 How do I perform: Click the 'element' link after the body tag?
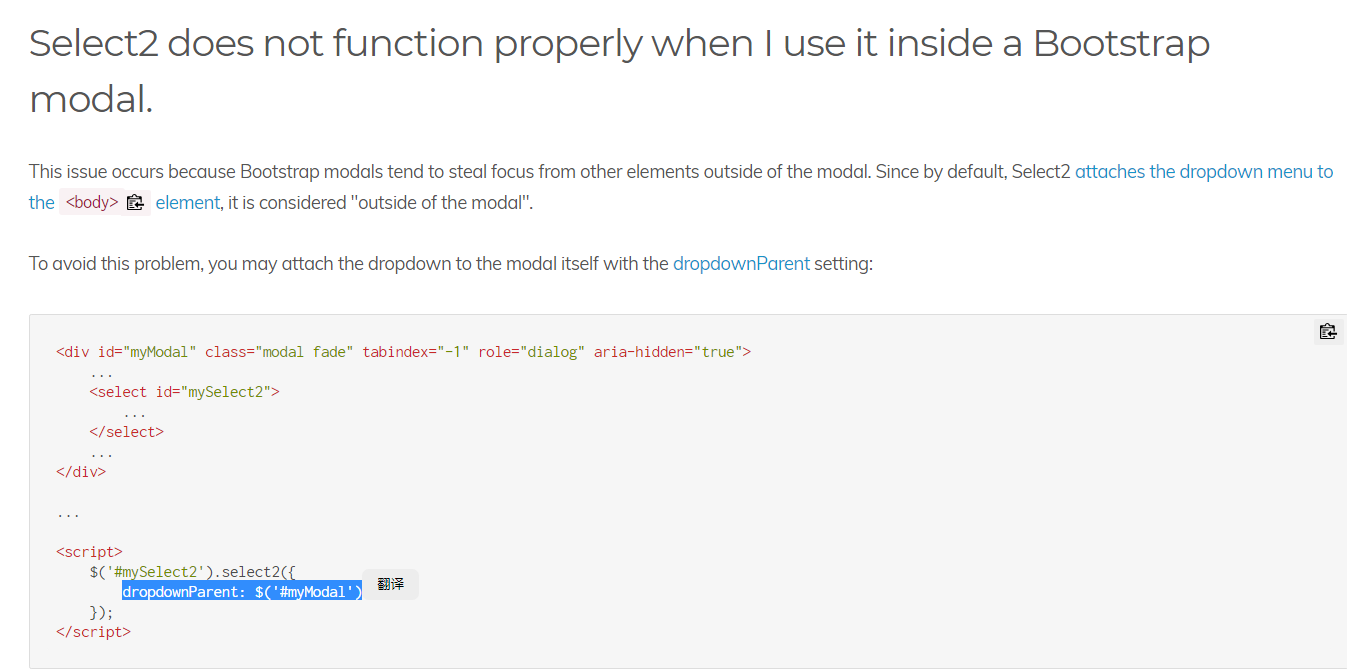click(187, 202)
